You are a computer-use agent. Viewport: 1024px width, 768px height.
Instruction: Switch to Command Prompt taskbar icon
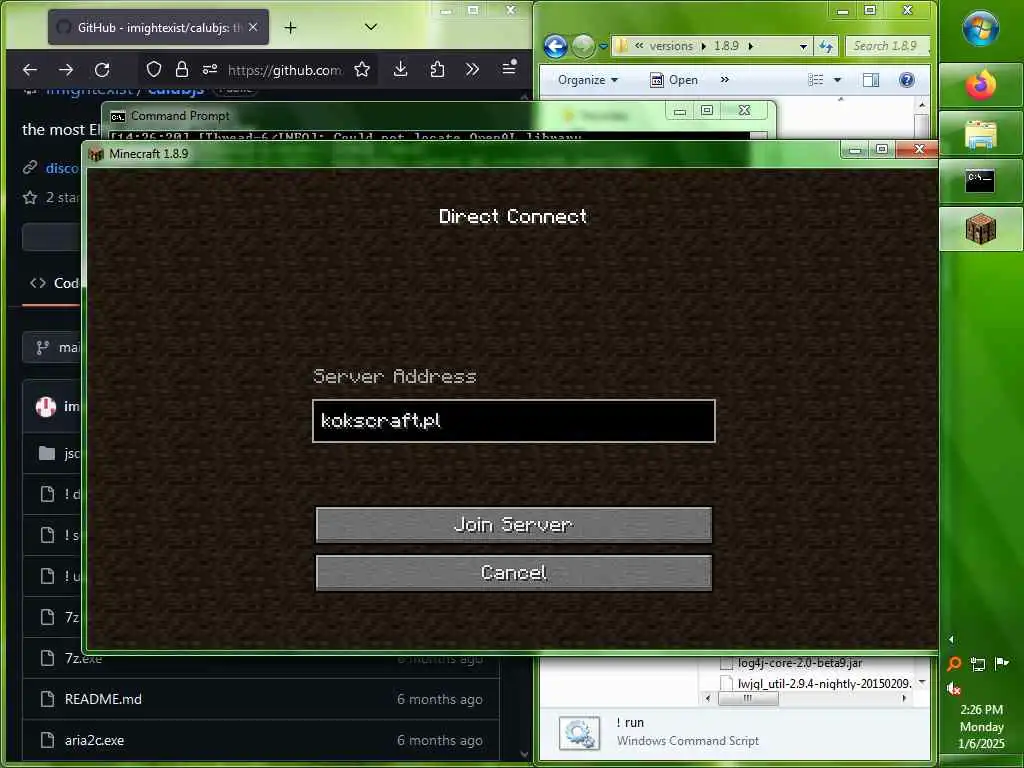[980, 181]
